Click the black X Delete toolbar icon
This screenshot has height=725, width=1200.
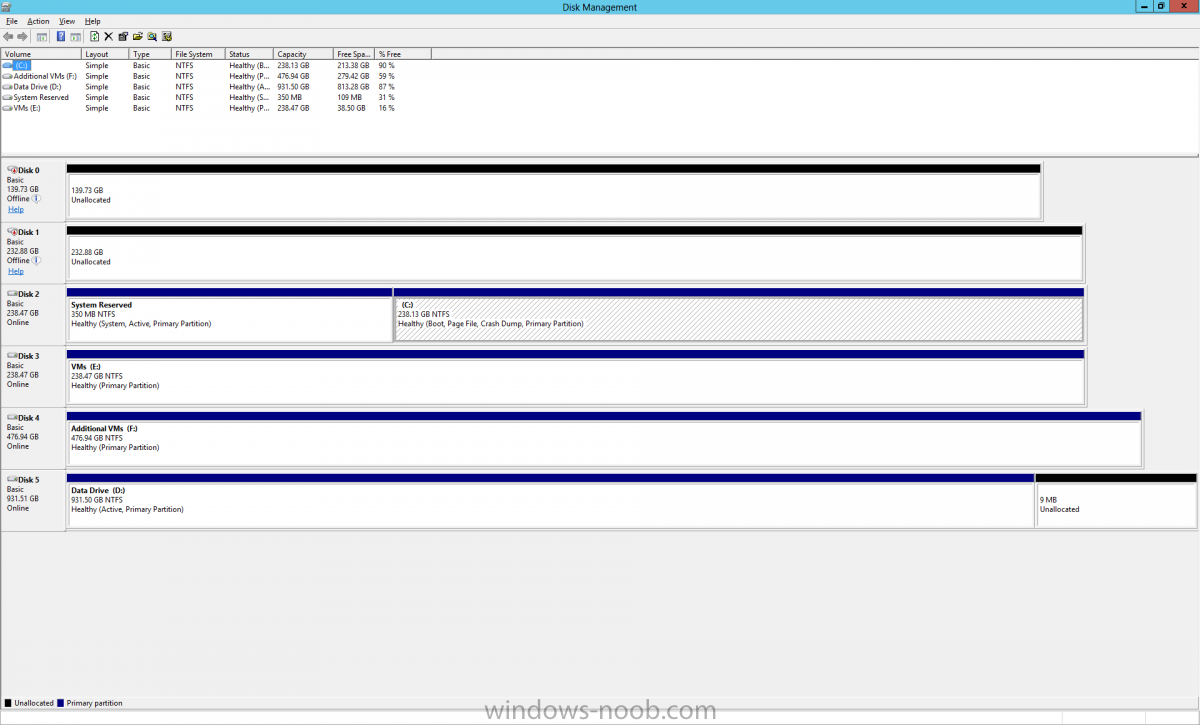coord(108,37)
